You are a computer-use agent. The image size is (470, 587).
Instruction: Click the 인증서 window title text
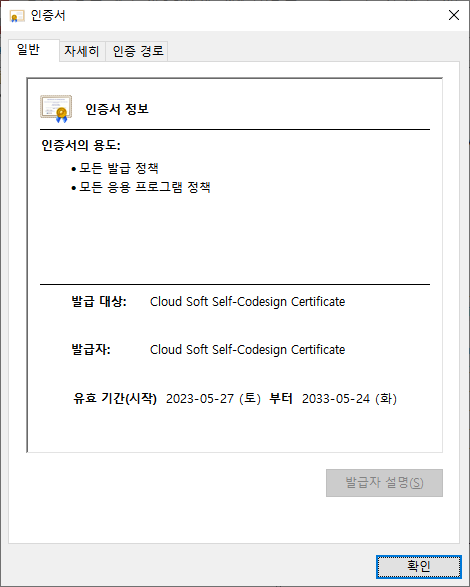48,15
